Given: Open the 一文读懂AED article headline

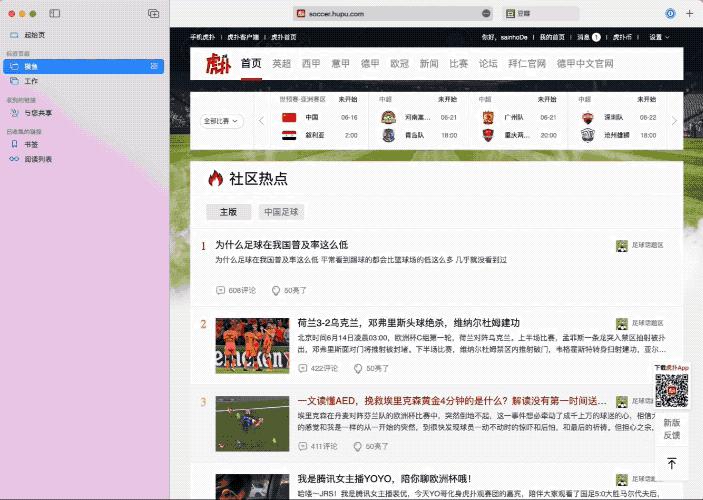Looking at the screenshot, I should [x=452, y=401].
